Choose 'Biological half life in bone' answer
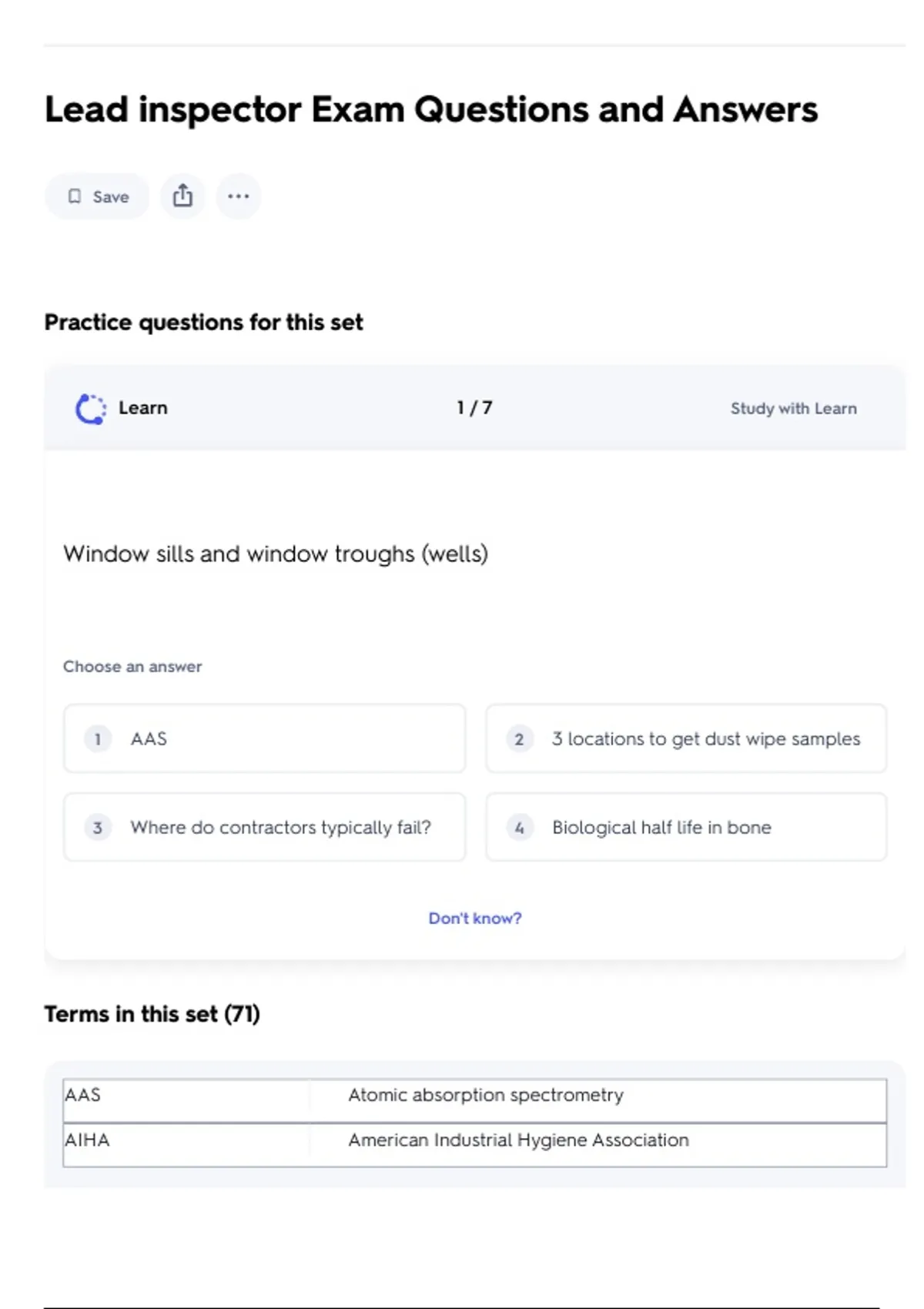This screenshot has height=1309, width=924. (661, 828)
